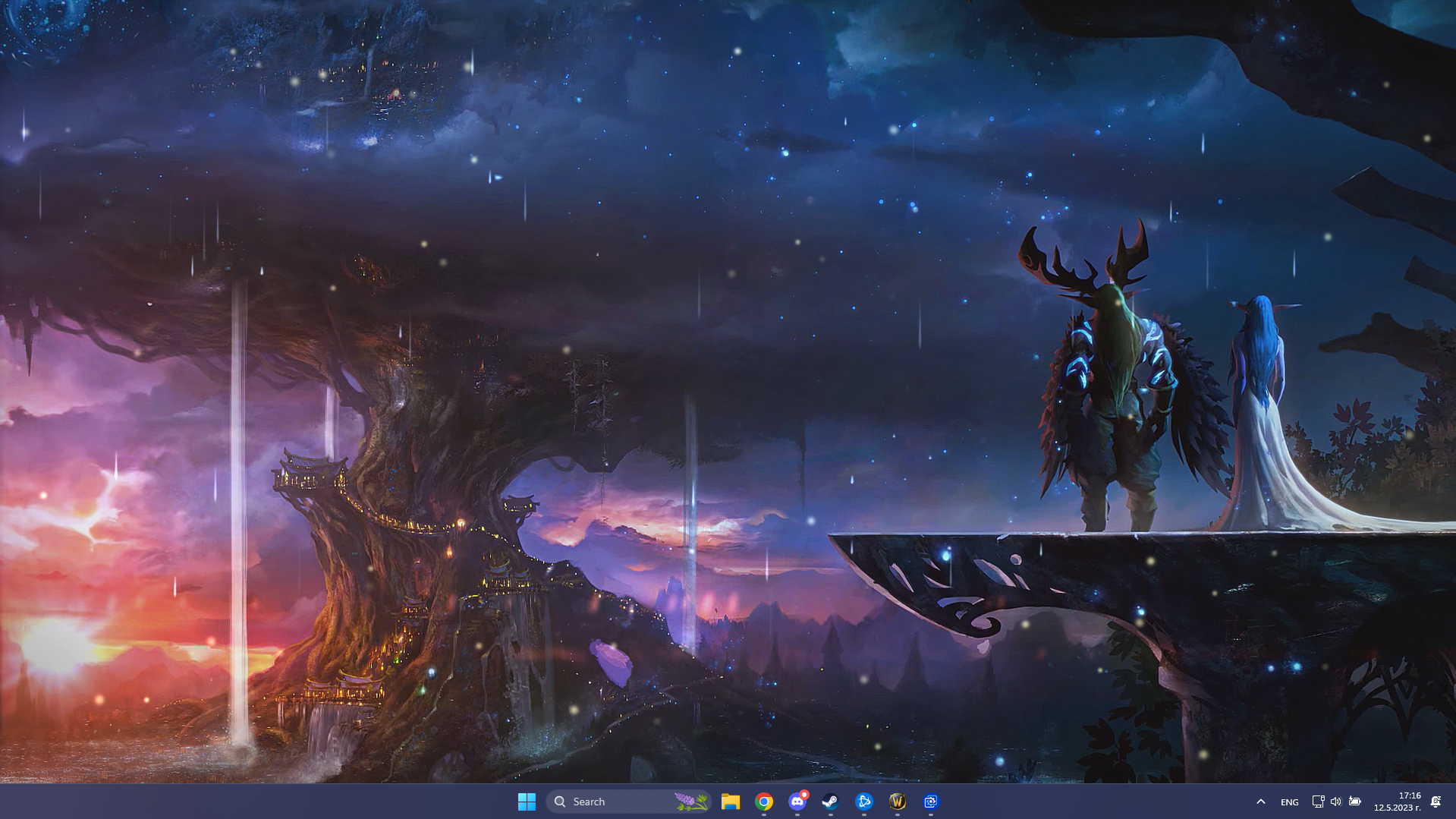Check battery status in the tray
Screen dimensions: 1456x819
[x=1355, y=802]
